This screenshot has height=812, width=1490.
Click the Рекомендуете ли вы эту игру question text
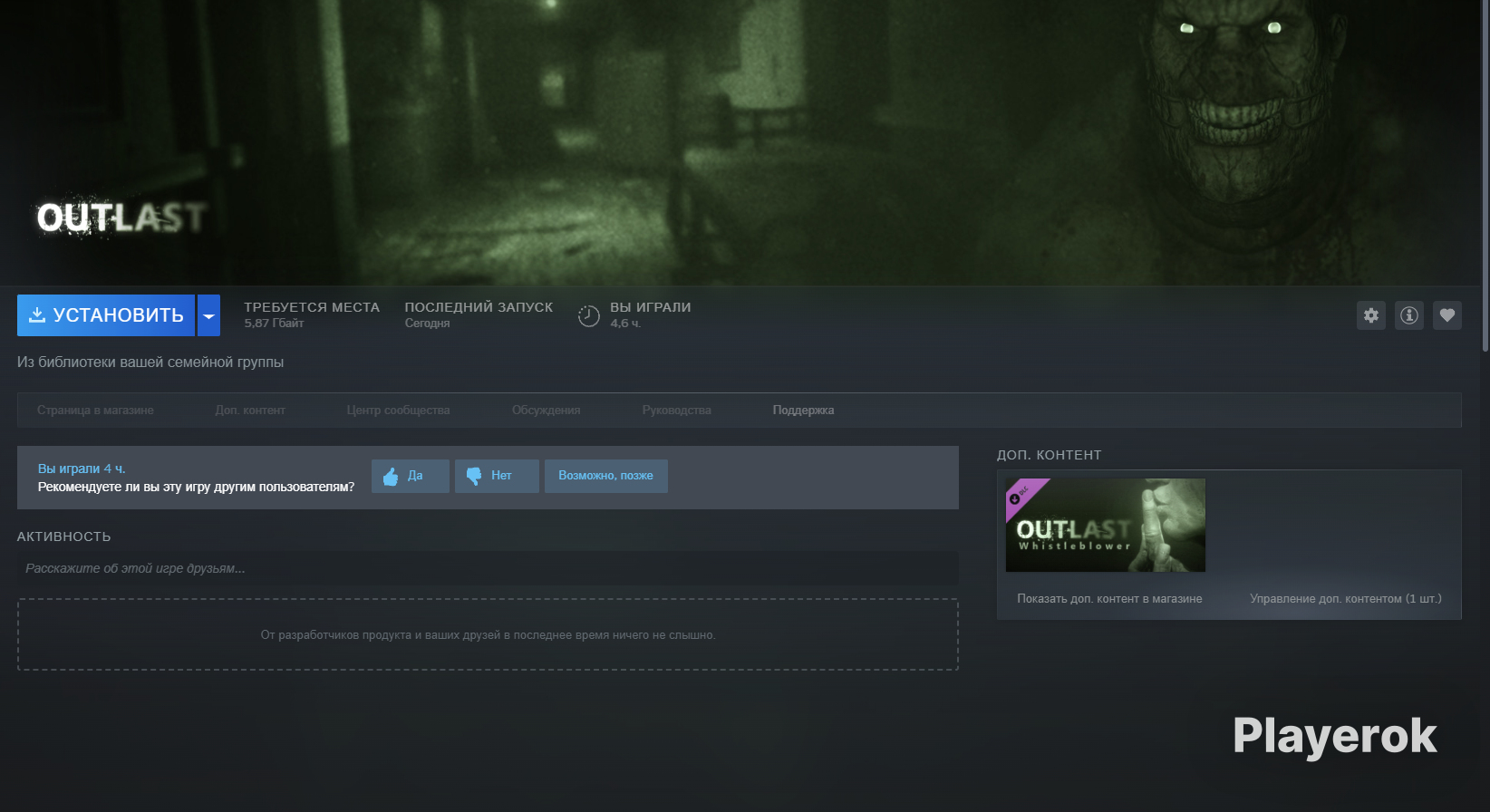(197, 487)
